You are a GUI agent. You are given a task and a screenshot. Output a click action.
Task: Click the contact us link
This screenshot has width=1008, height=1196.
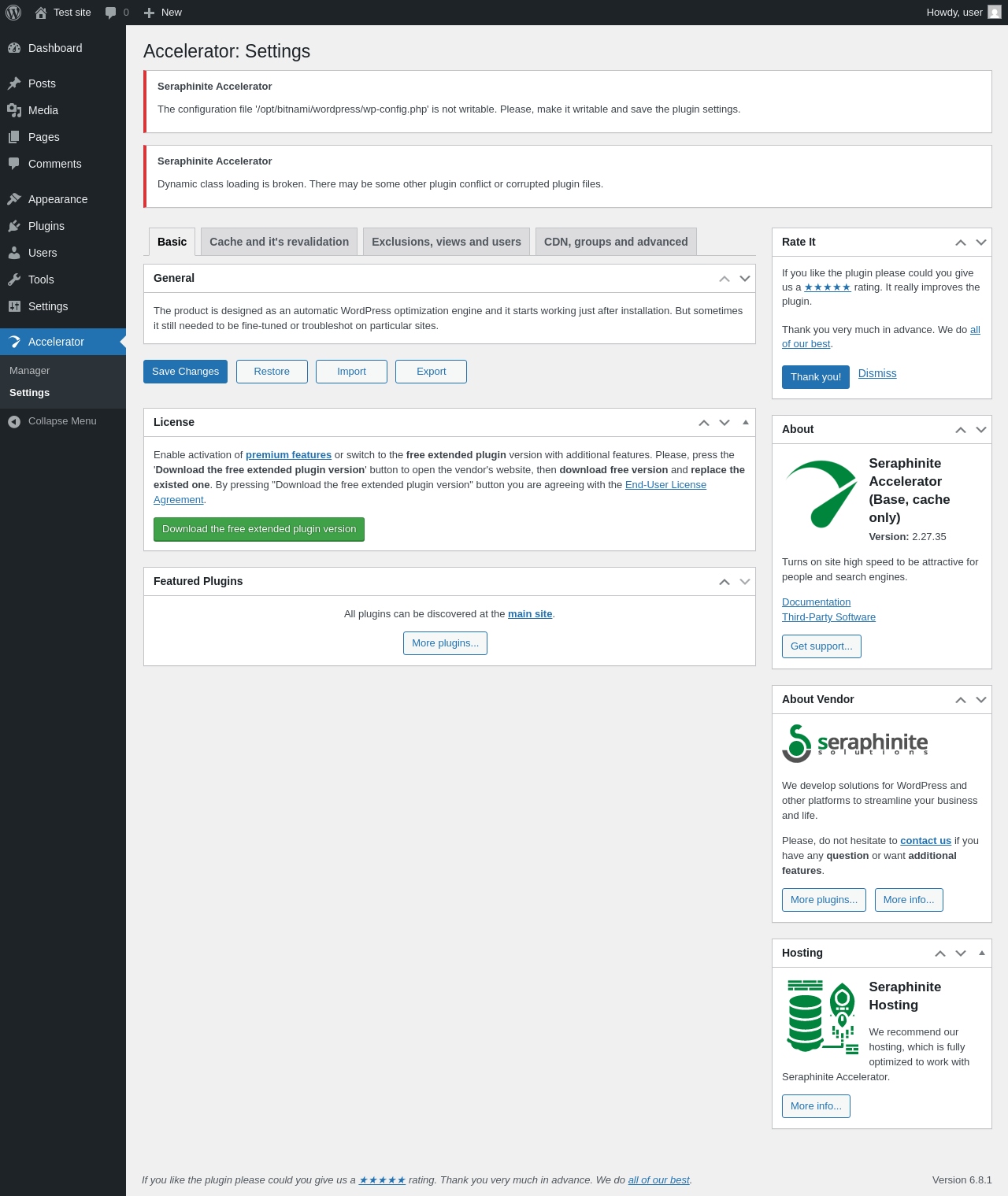[925, 841]
